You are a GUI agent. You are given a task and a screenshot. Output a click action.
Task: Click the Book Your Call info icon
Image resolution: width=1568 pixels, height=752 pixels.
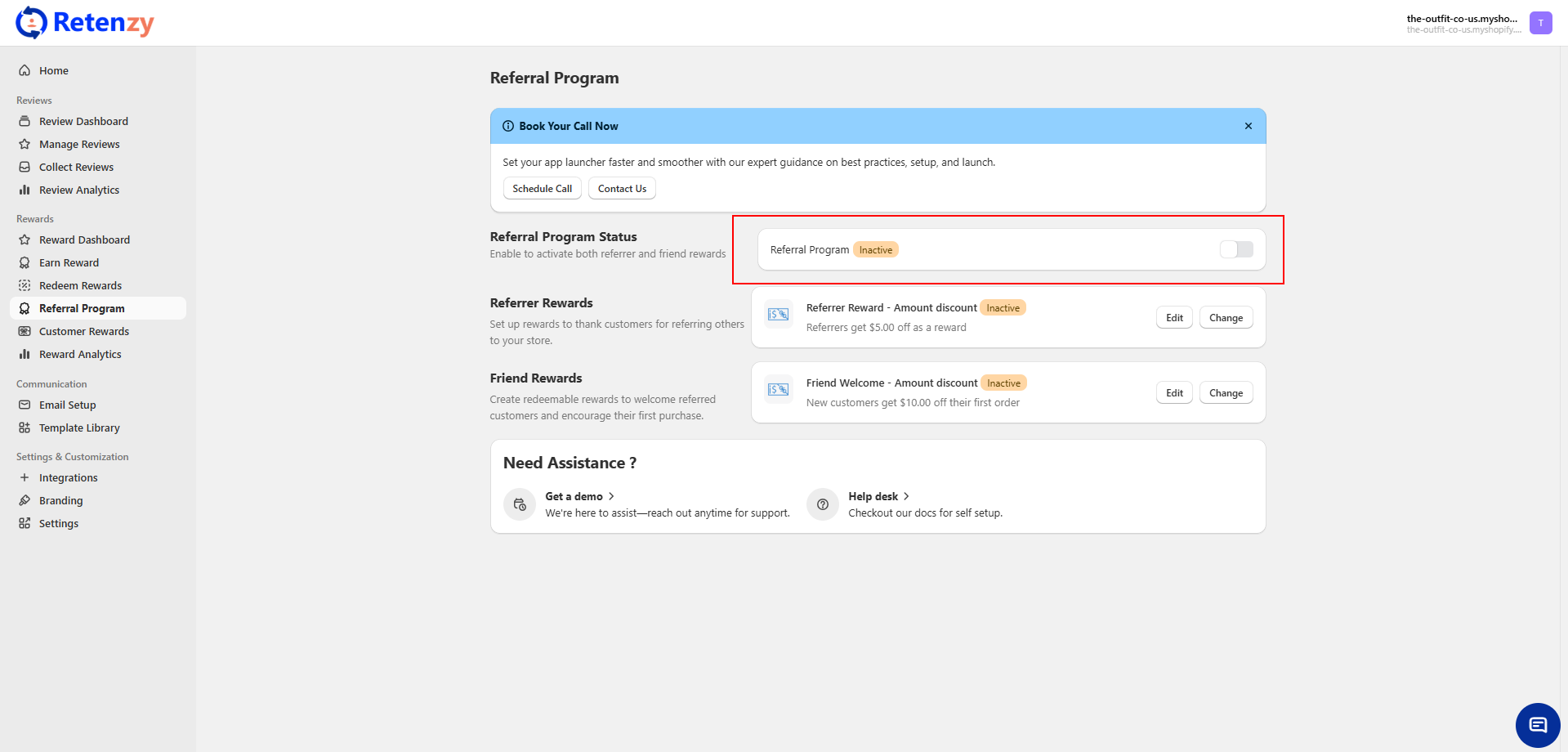click(x=508, y=126)
